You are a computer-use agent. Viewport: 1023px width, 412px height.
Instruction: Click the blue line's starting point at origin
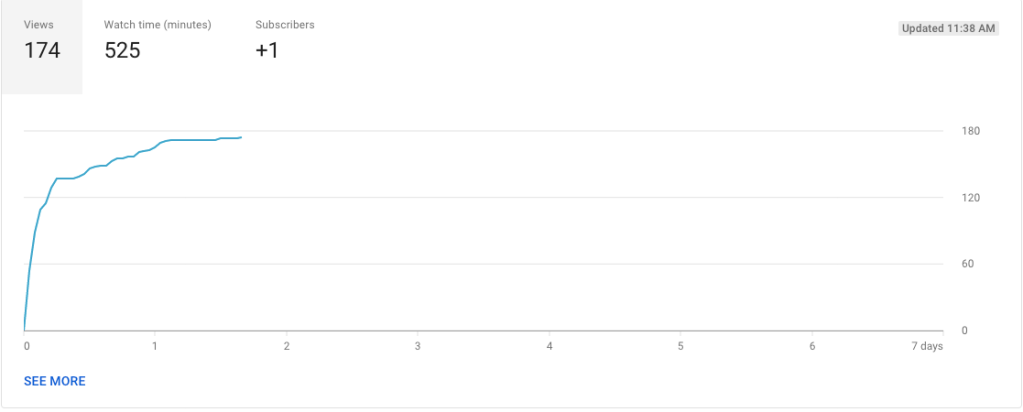[x=25, y=328]
